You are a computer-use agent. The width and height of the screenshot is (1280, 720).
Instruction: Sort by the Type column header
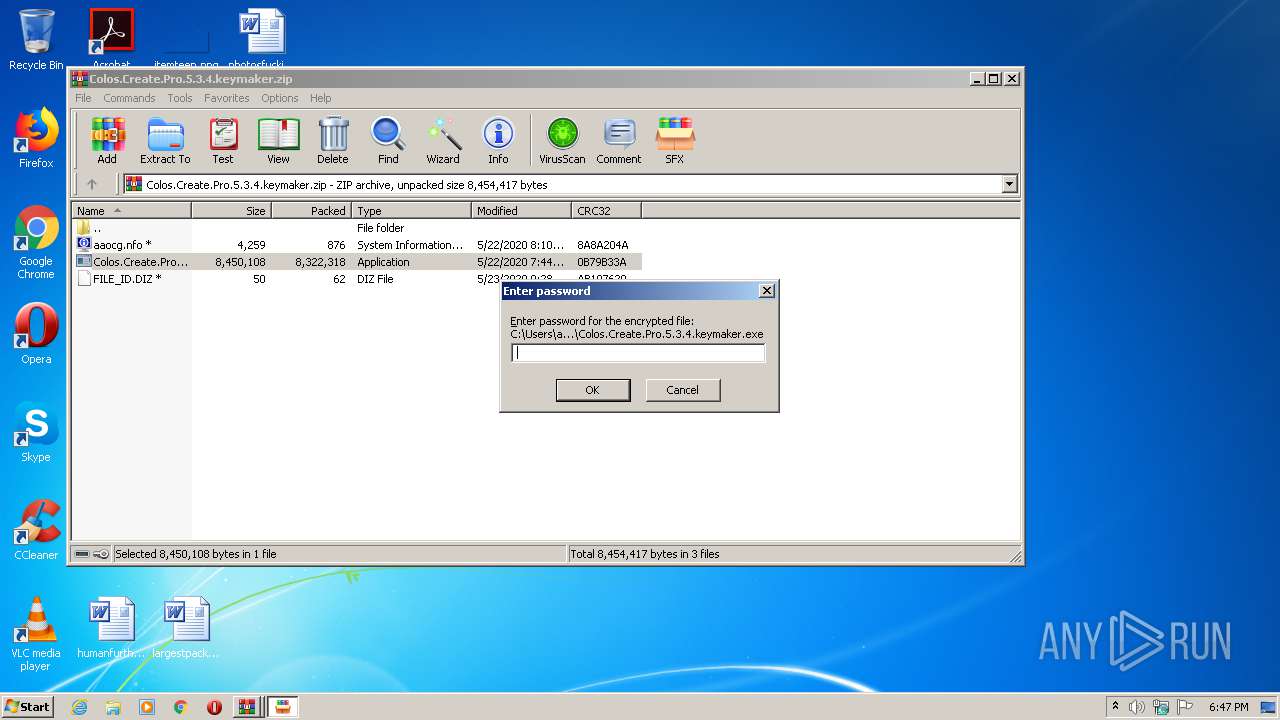(411, 211)
